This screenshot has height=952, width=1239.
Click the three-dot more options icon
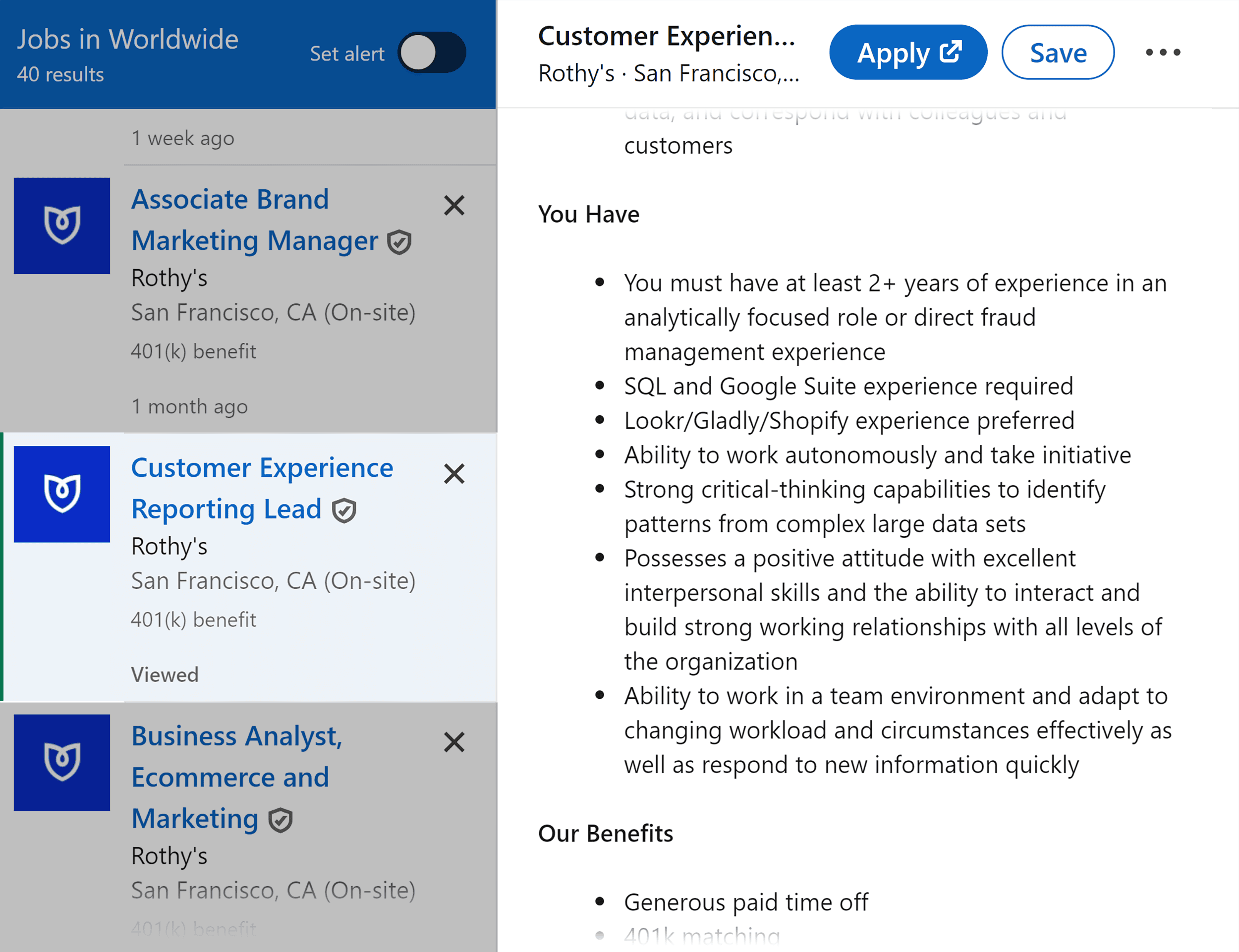click(1163, 51)
